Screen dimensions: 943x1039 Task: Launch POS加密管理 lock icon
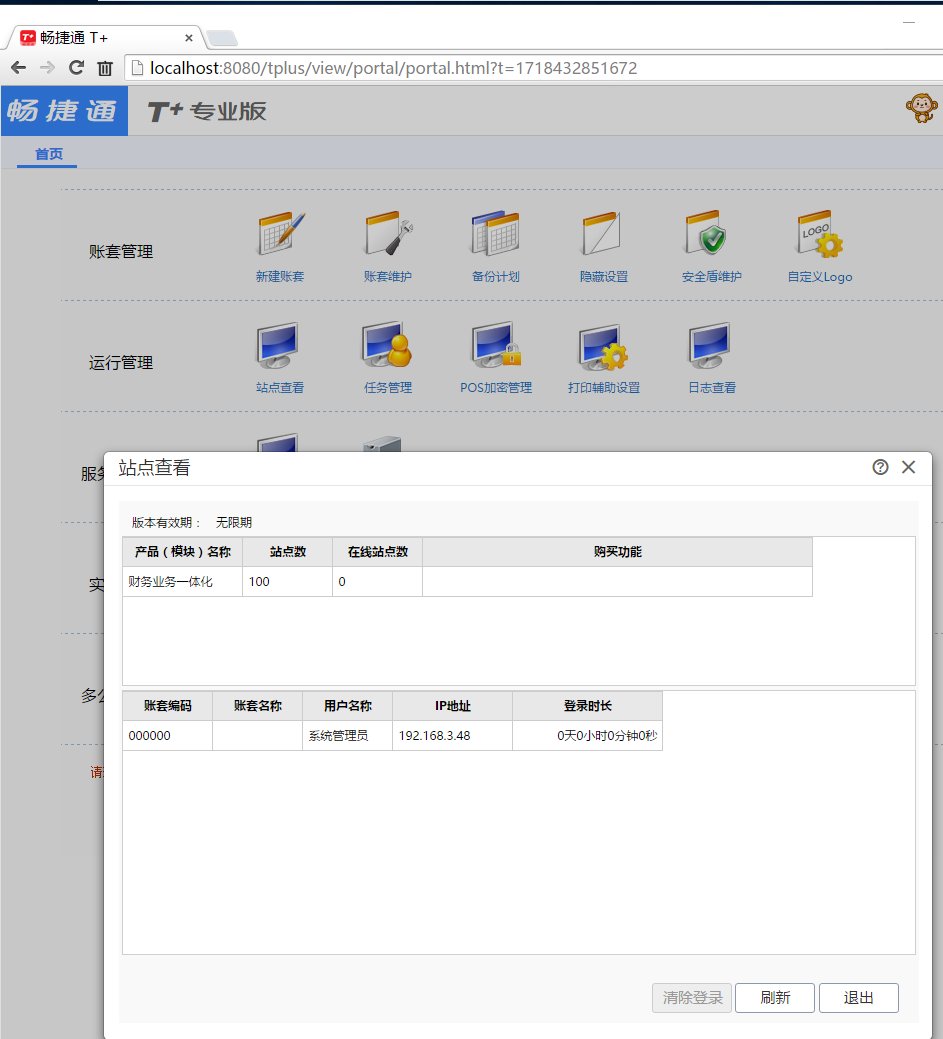[496, 346]
